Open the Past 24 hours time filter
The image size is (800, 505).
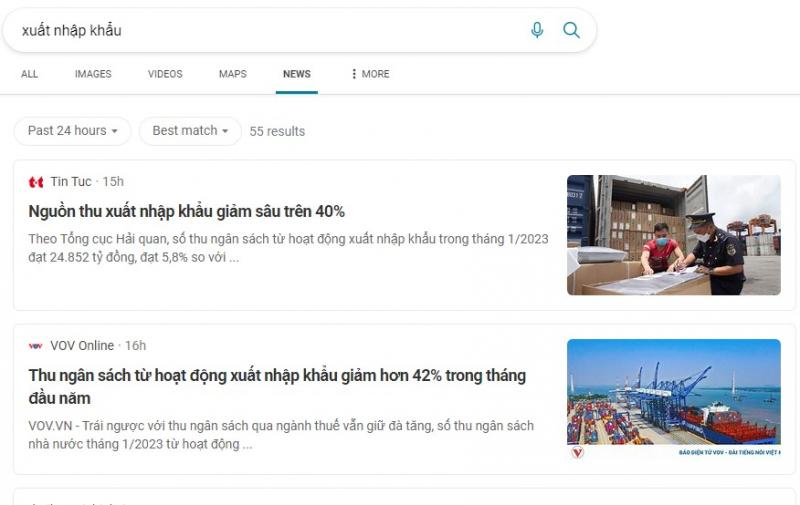(72, 131)
